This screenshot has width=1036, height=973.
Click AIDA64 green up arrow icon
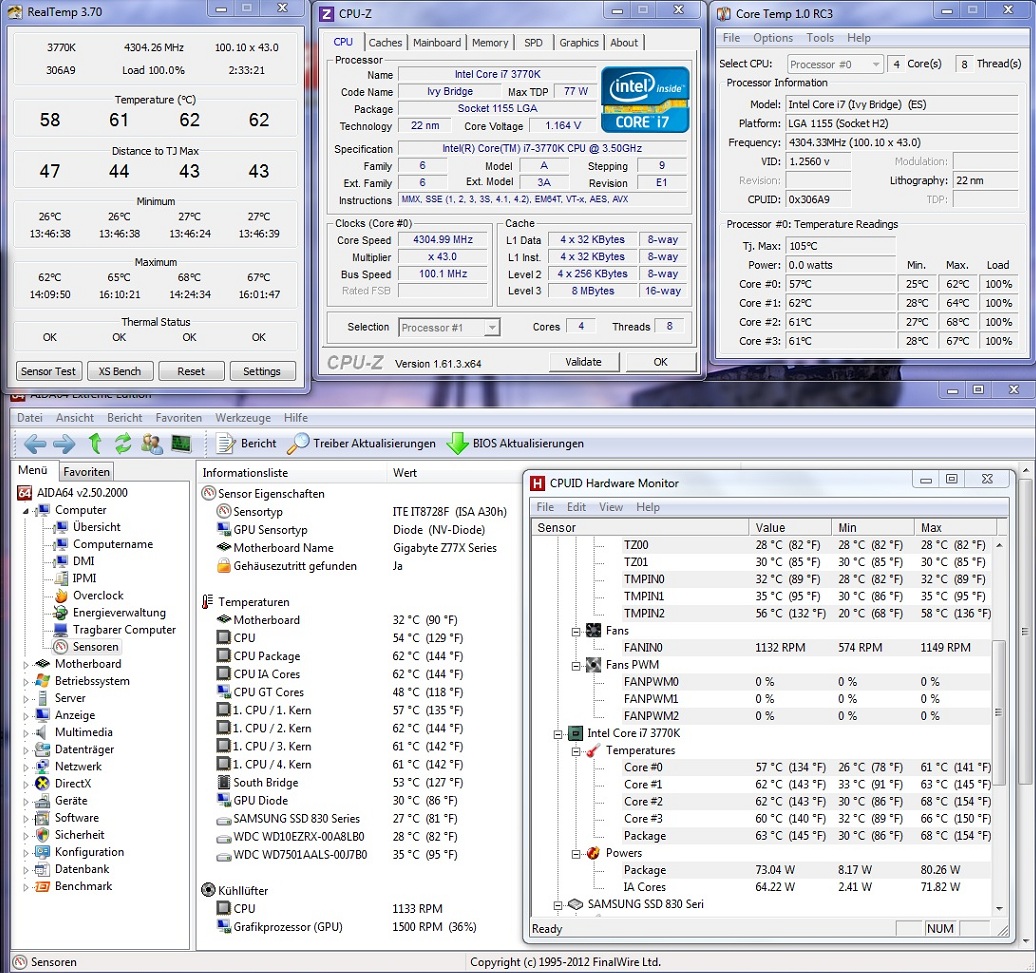point(95,443)
